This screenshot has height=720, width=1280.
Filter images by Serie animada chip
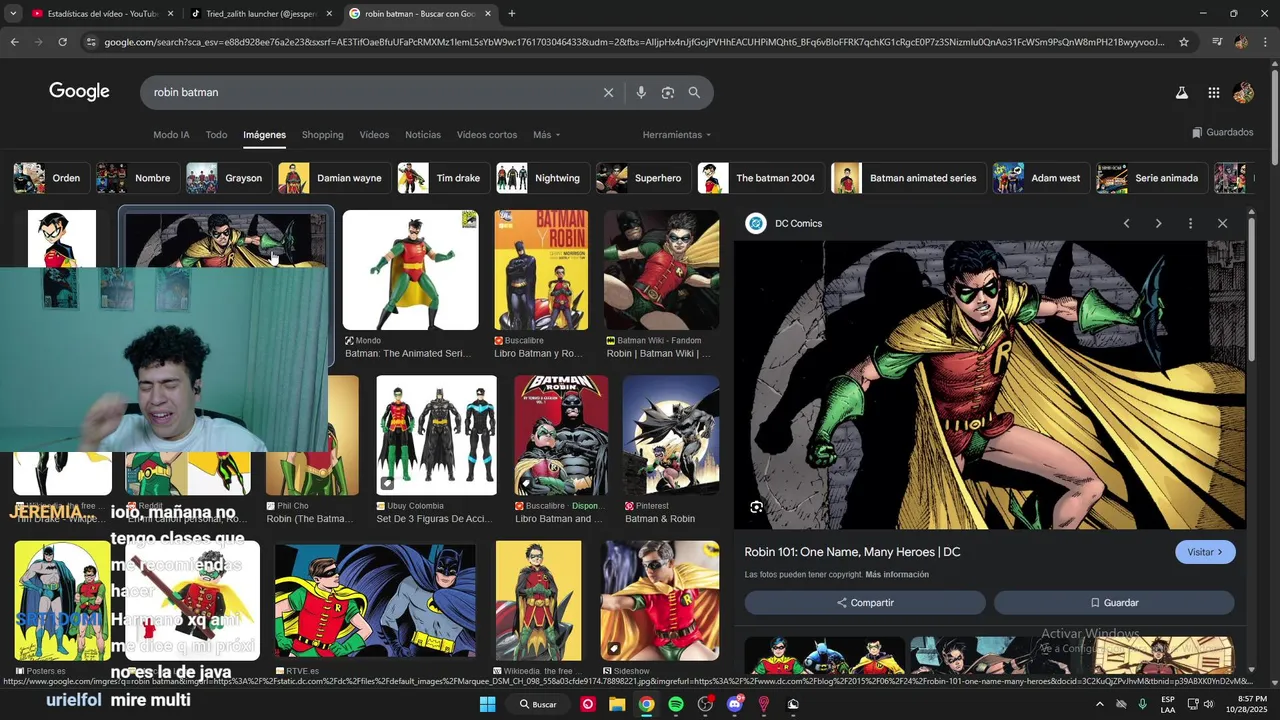click(x=1151, y=178)
